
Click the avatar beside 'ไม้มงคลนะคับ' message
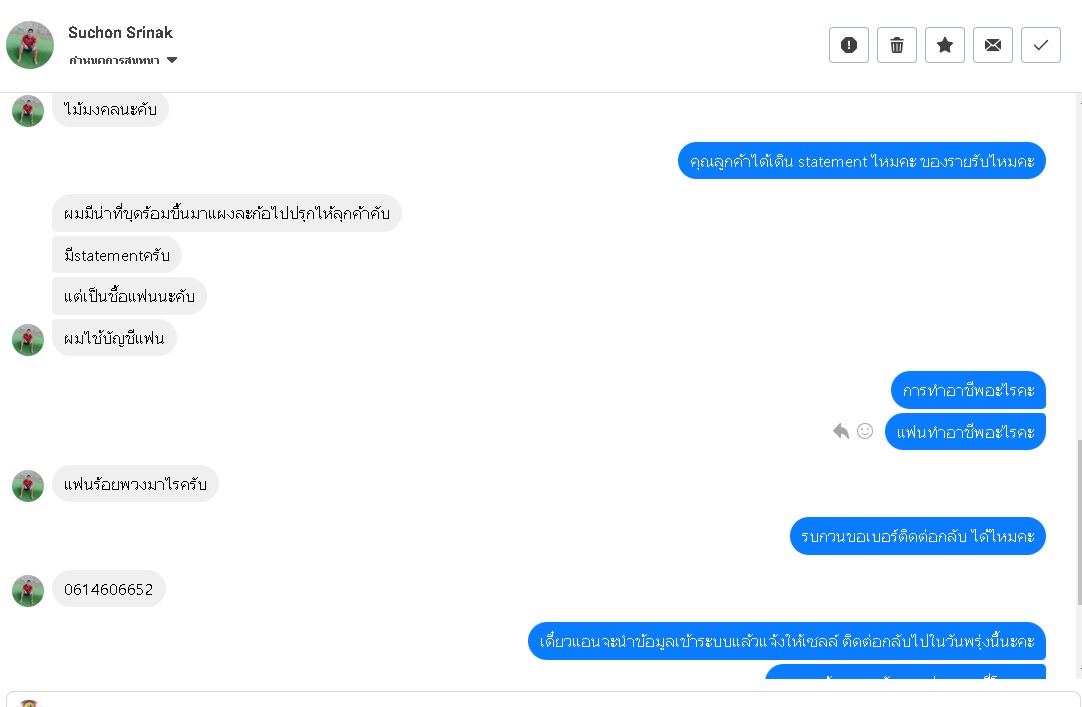[28, 111]
